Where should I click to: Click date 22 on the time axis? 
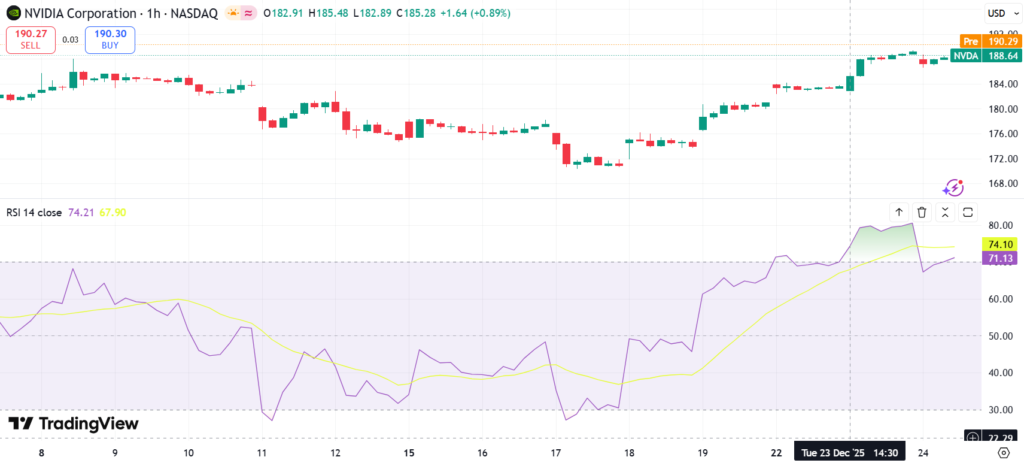(776, 452)
